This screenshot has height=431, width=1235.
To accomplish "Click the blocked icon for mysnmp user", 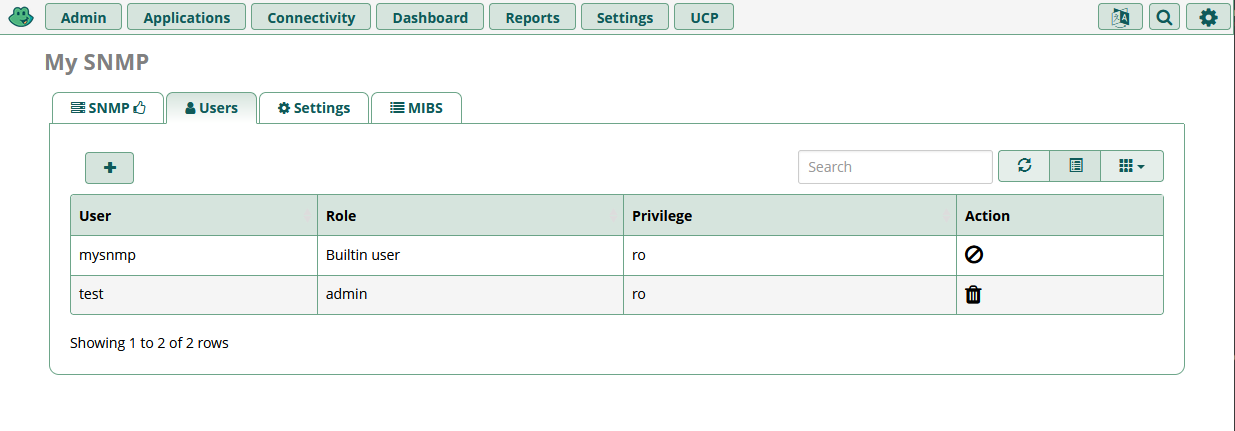I will point(974,255).
